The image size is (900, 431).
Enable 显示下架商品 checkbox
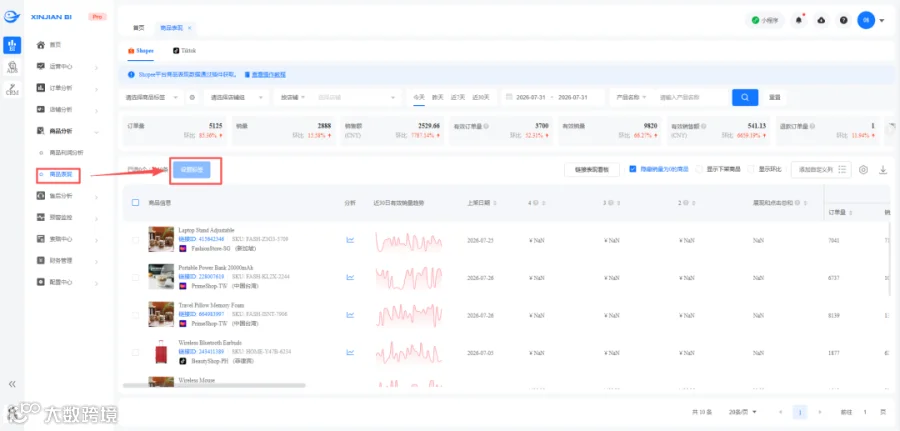(x=699, y=169)
